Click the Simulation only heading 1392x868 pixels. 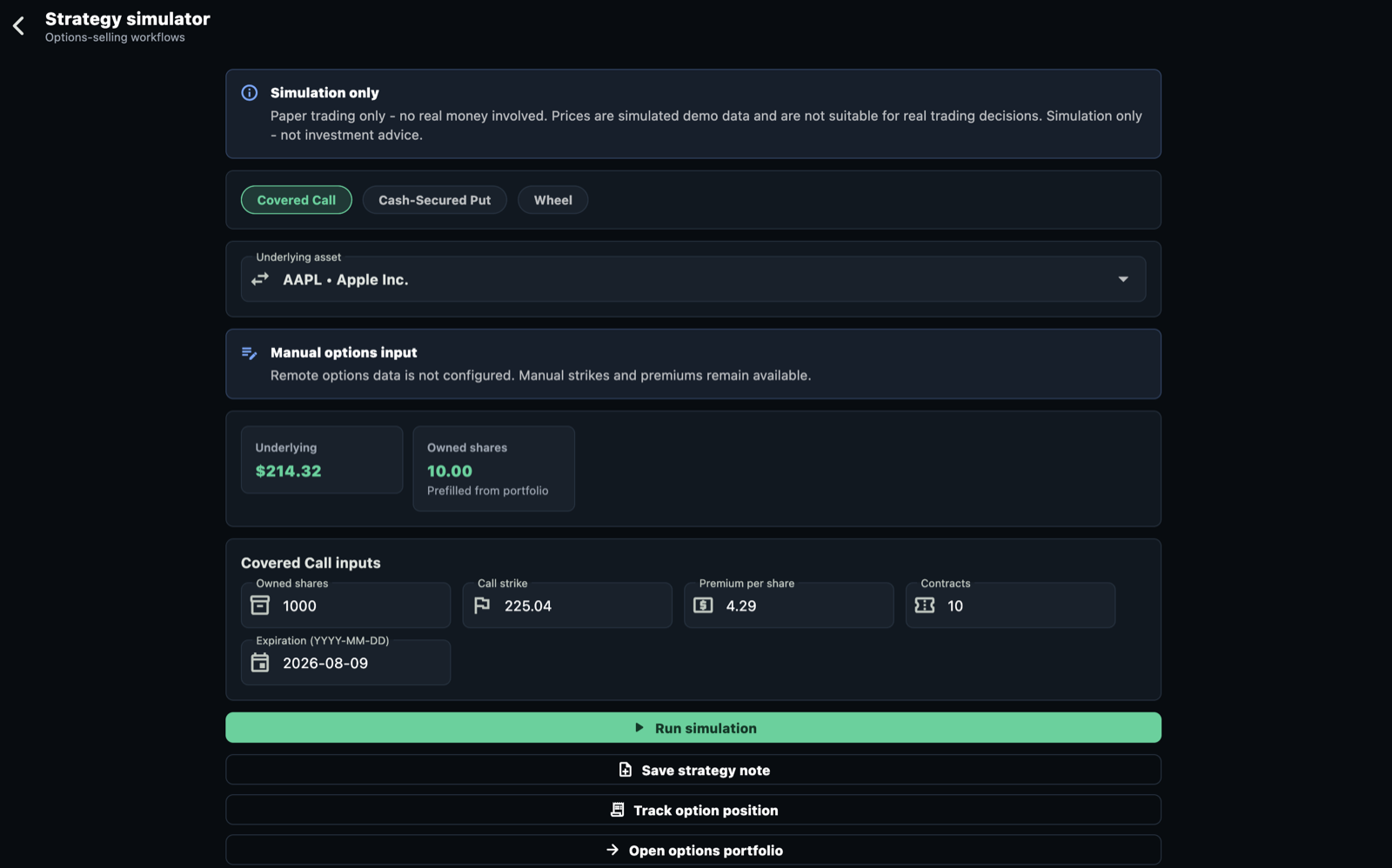tap(325, 92)
